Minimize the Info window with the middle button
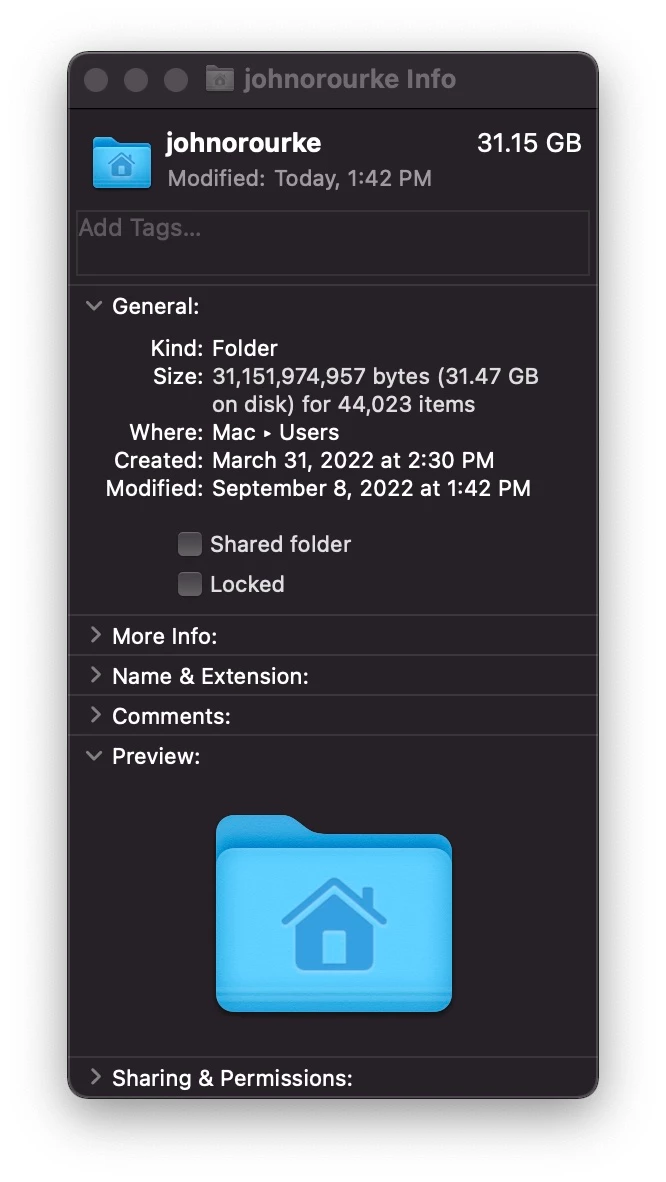 click(136, 79)
